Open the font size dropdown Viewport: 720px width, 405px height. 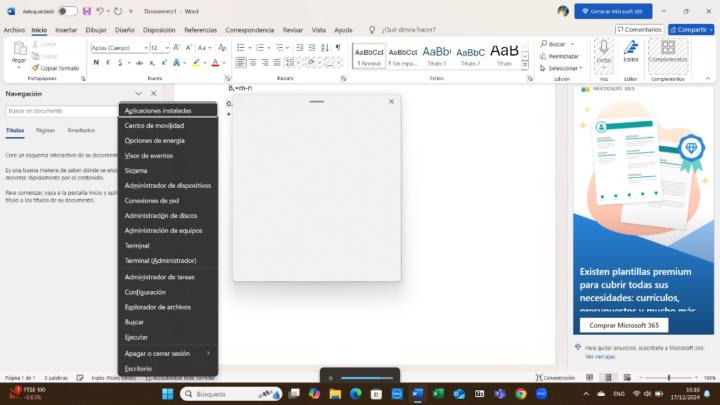point(166,47)
